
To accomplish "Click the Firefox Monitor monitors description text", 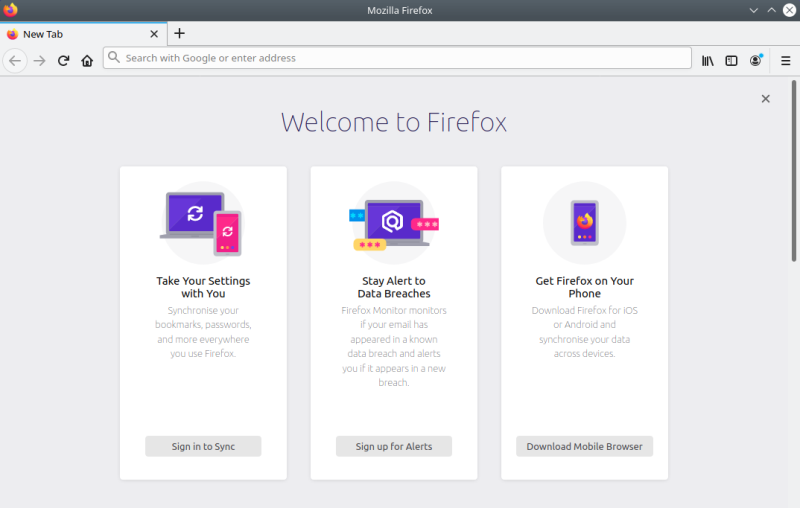I will [x=394, y=346].
